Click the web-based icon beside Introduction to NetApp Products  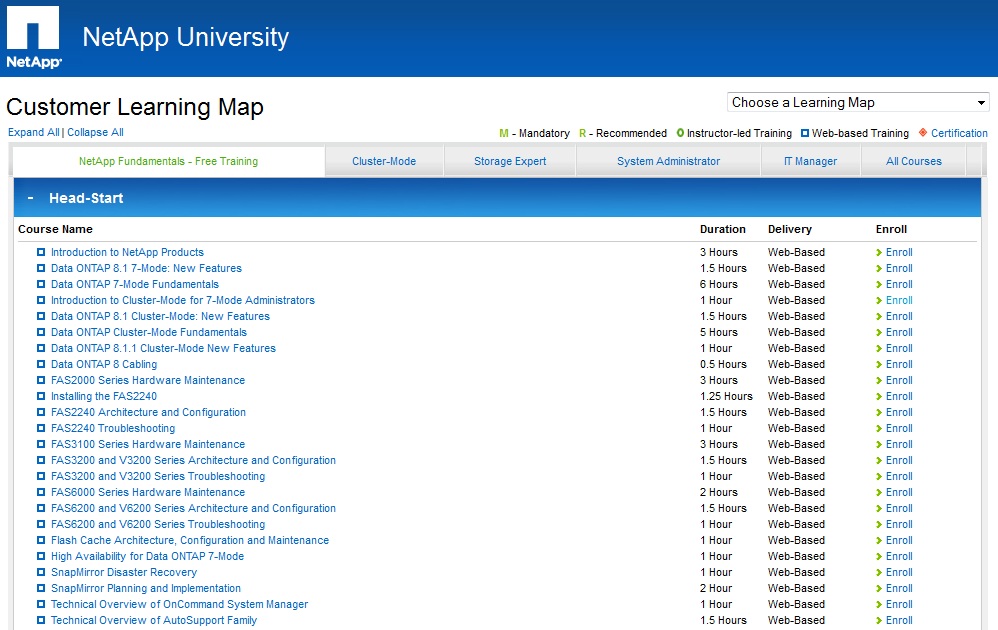tap(41, 253)
